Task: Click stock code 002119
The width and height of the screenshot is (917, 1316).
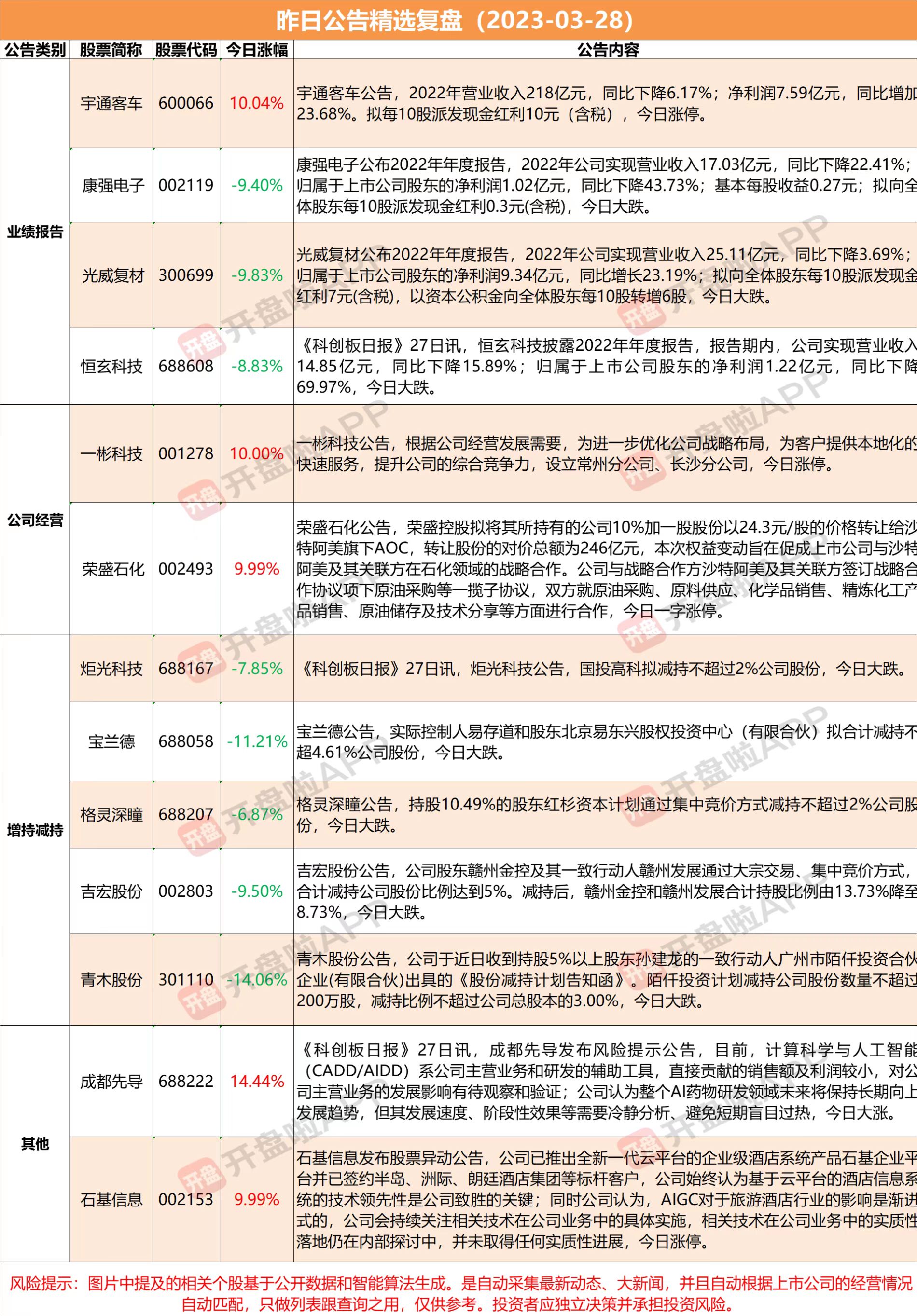Action: click(186, 185)
